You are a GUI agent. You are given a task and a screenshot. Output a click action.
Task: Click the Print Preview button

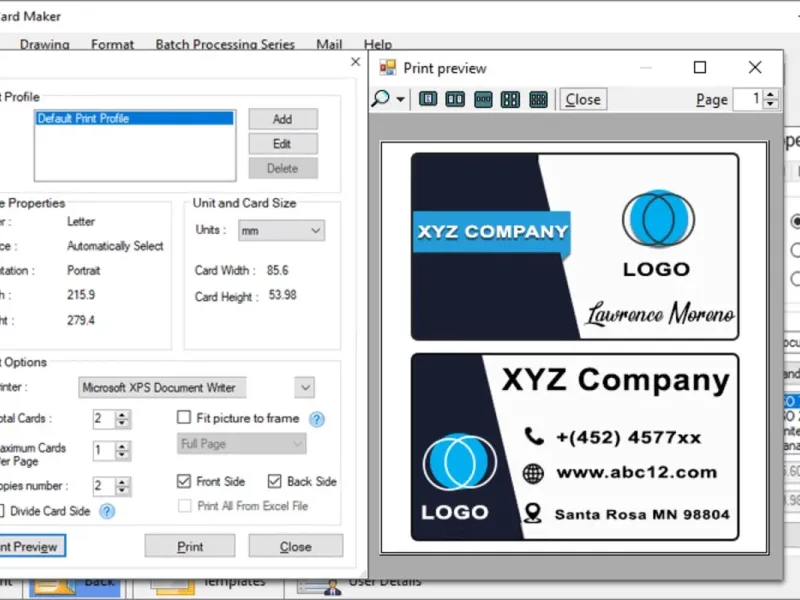pyautogui.click(x=33, y=546)
